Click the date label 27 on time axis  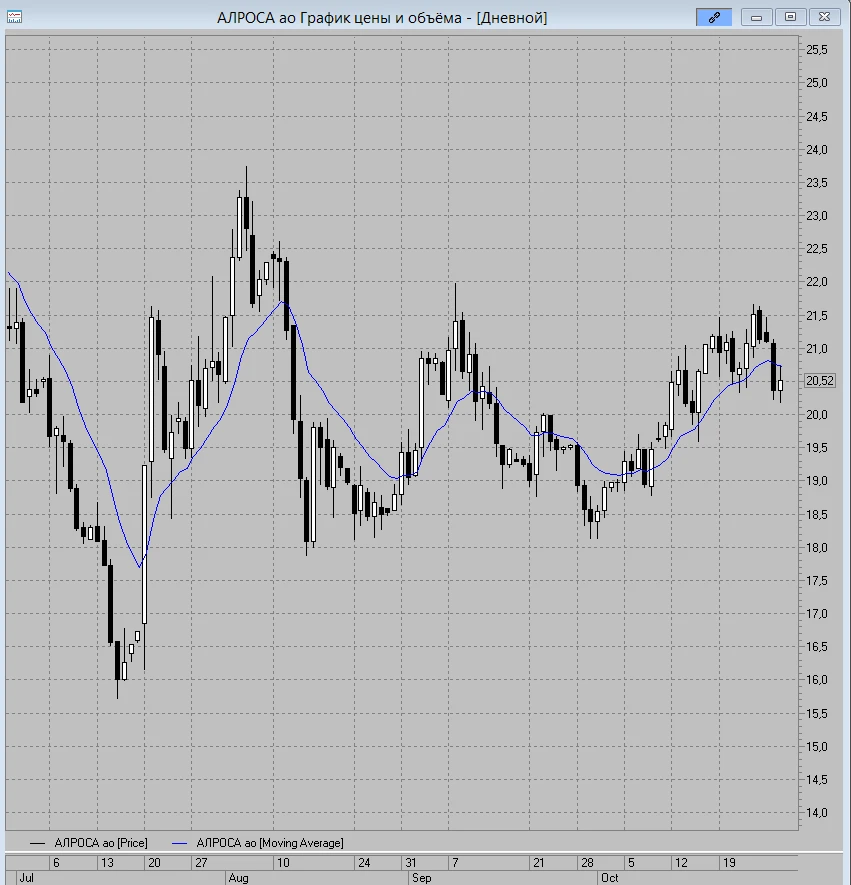click(x=201, y=863)
